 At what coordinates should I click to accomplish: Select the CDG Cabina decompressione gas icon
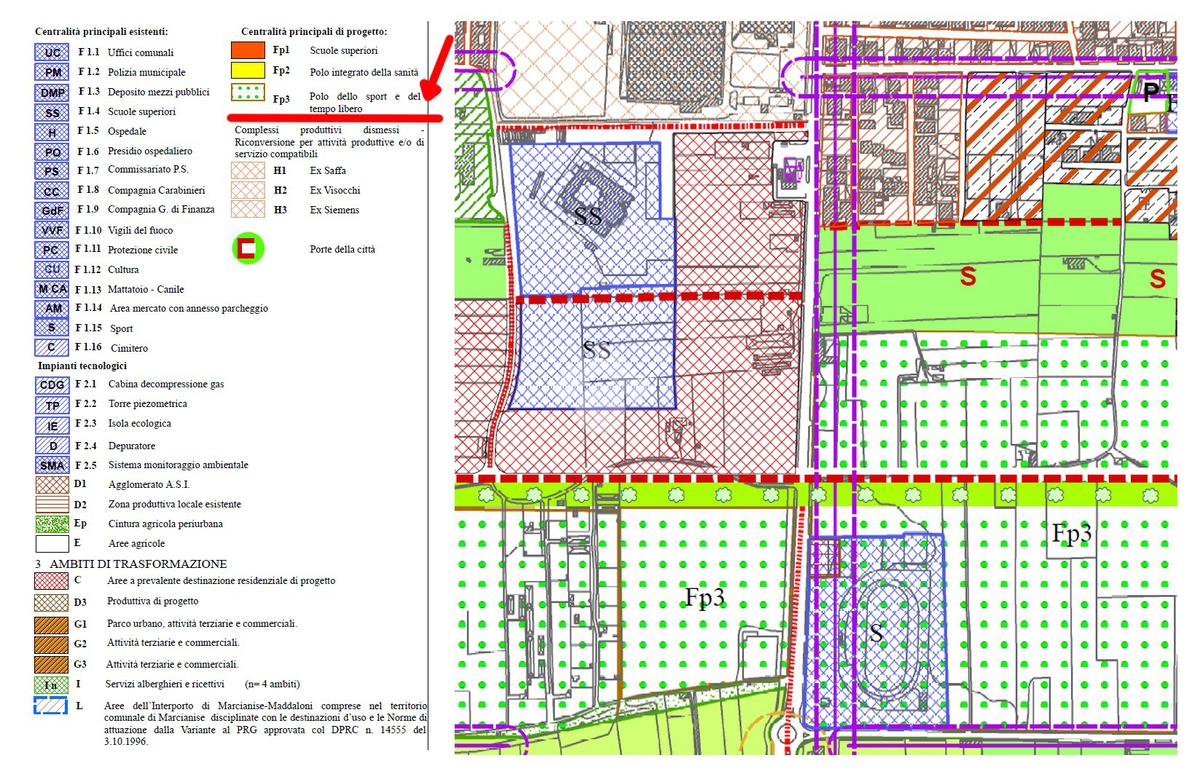click(x=52, y=385)
